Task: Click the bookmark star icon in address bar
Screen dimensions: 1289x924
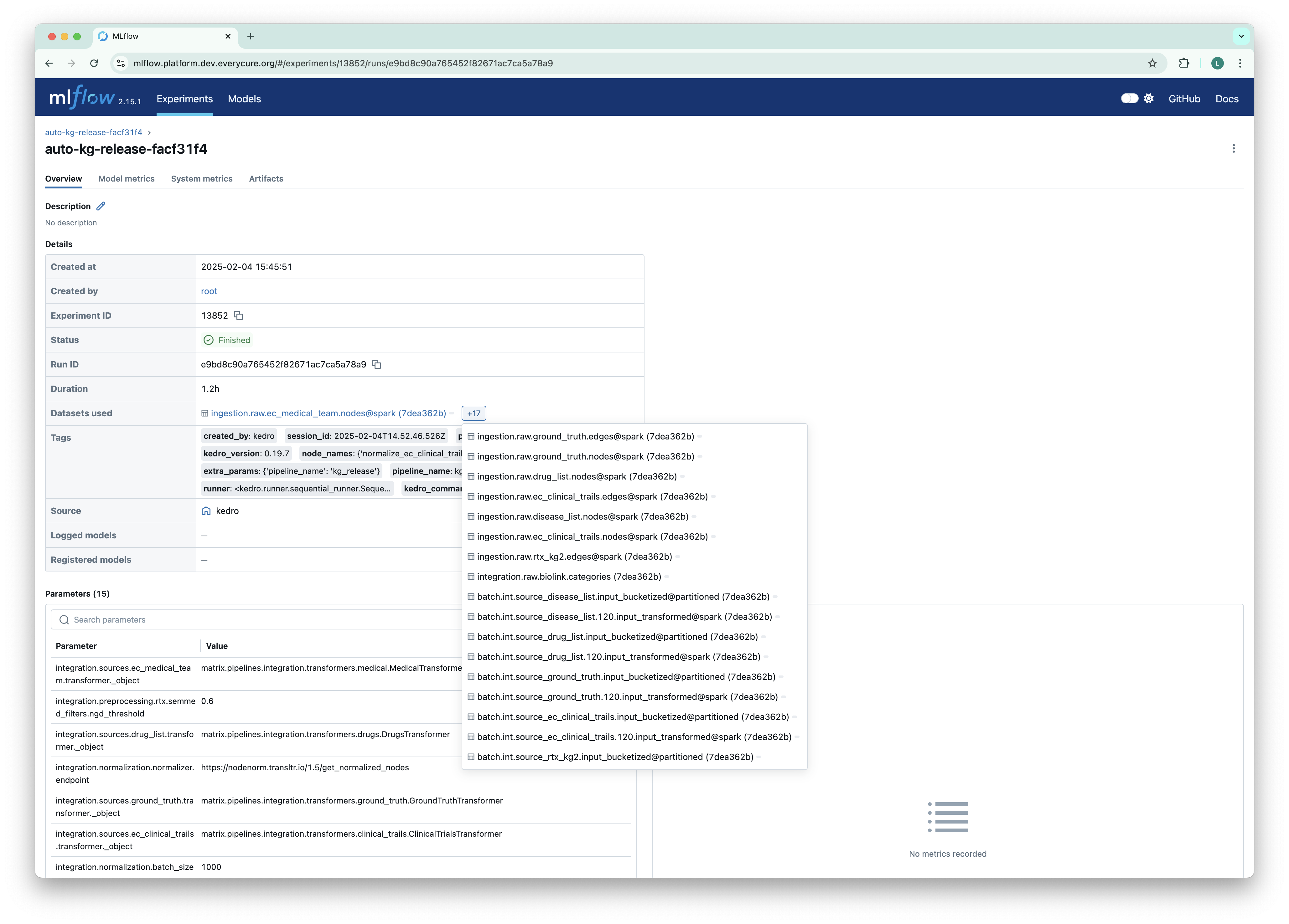Action: point(1152,63)
